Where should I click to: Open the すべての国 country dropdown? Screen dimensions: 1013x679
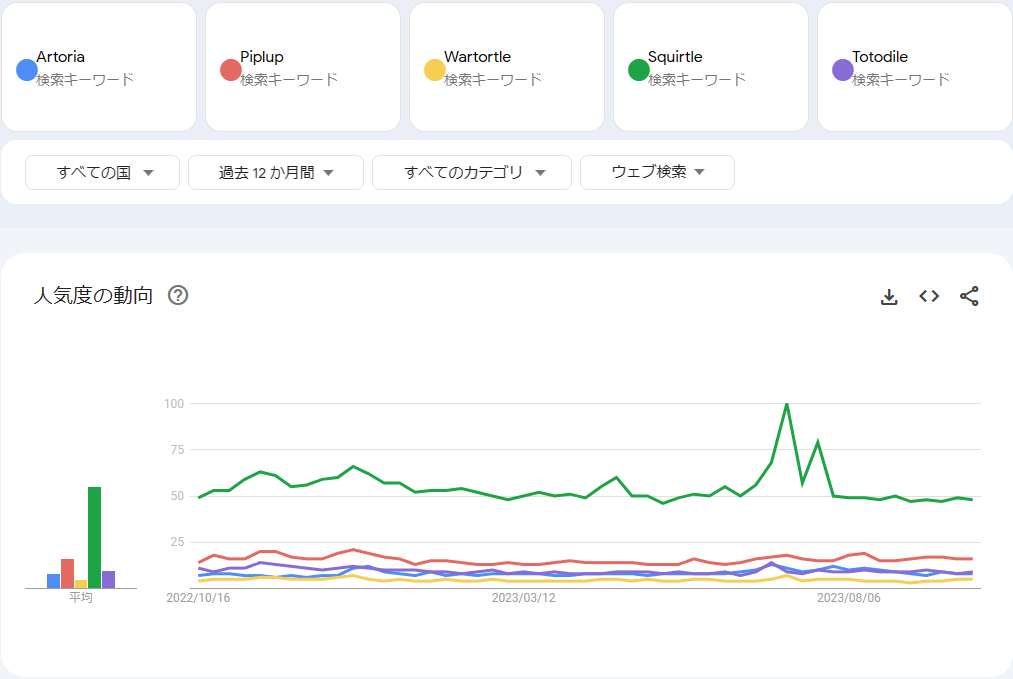(103, 172)
